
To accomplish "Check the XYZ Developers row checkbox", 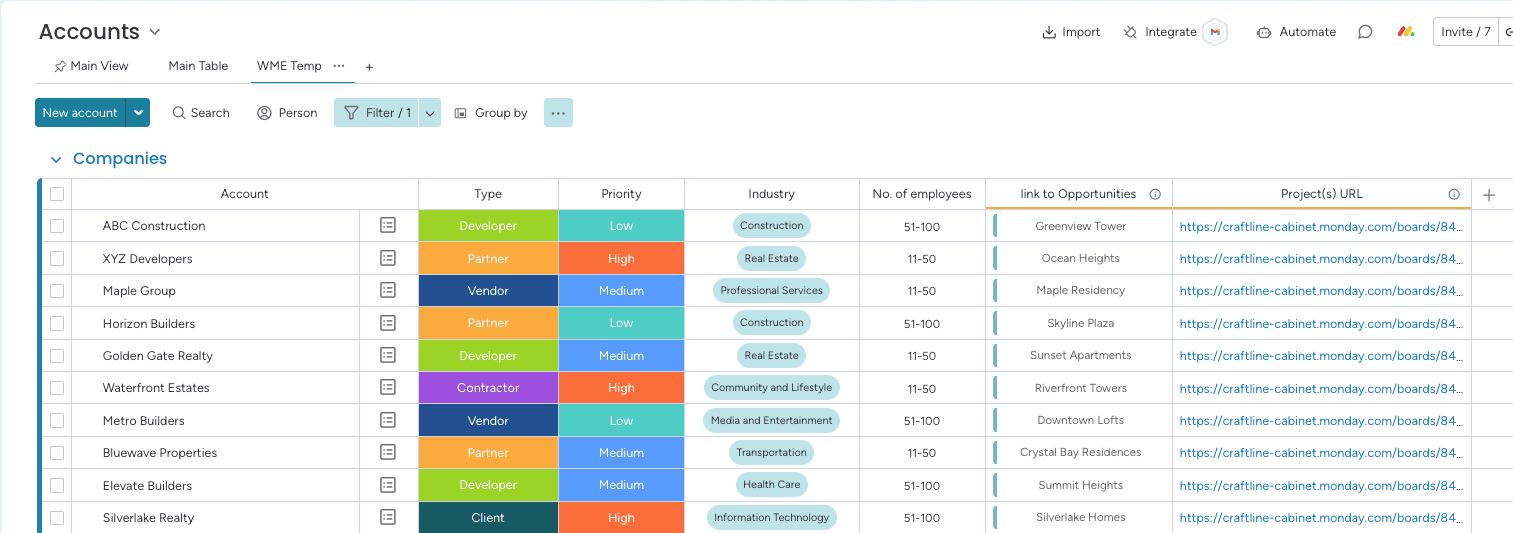I will pos(57,258).
